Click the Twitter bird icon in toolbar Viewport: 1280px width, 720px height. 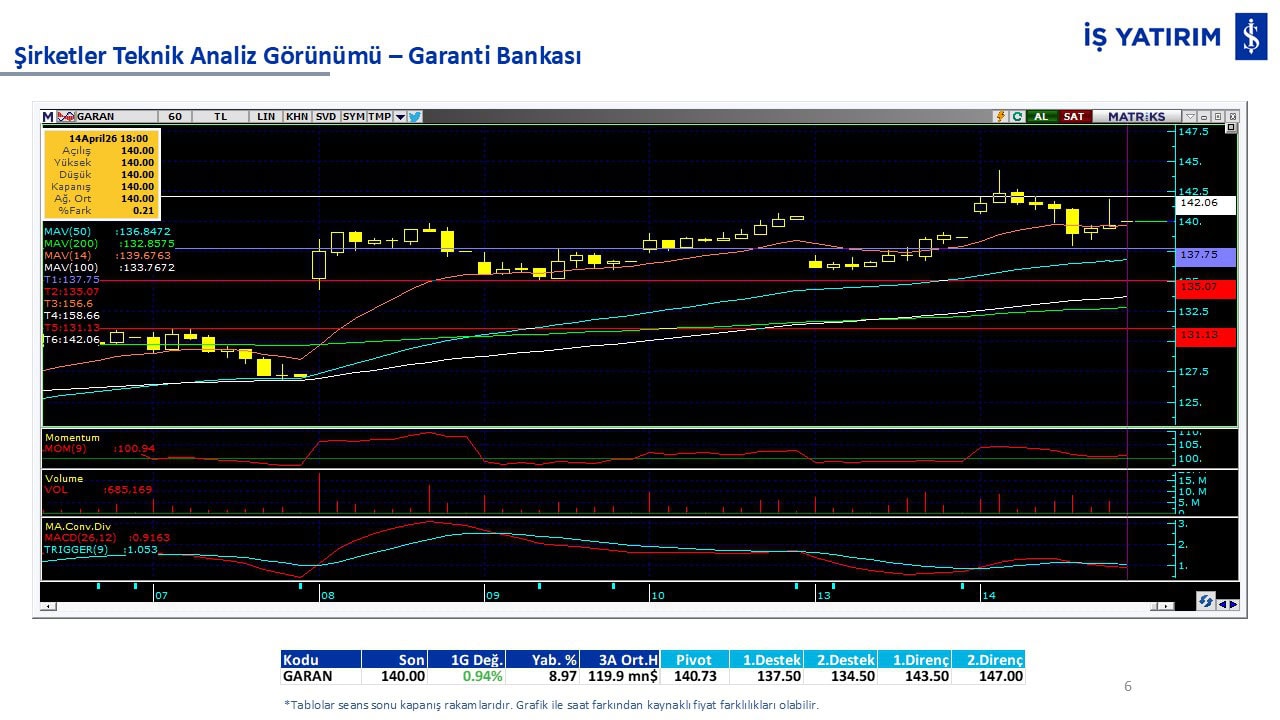[x=415, y=117]
